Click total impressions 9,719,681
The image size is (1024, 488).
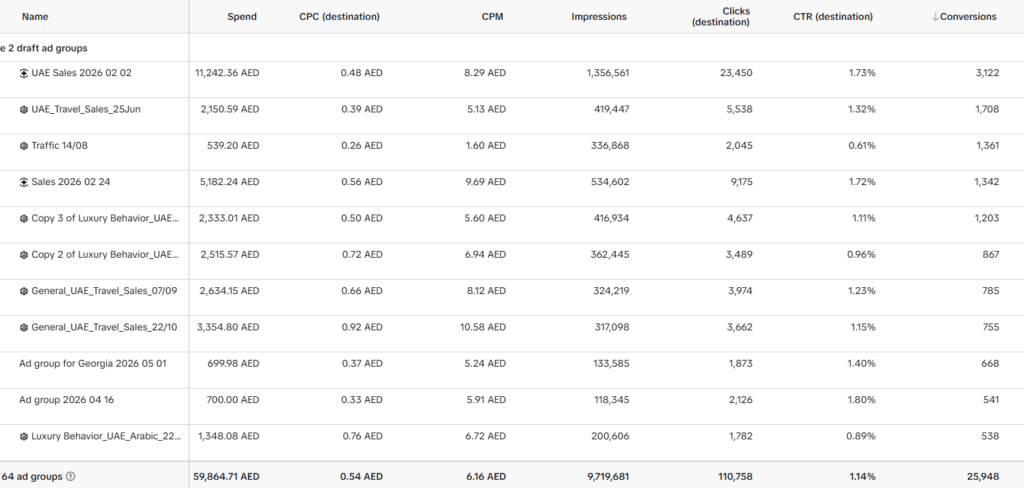(x=608, y=476)
